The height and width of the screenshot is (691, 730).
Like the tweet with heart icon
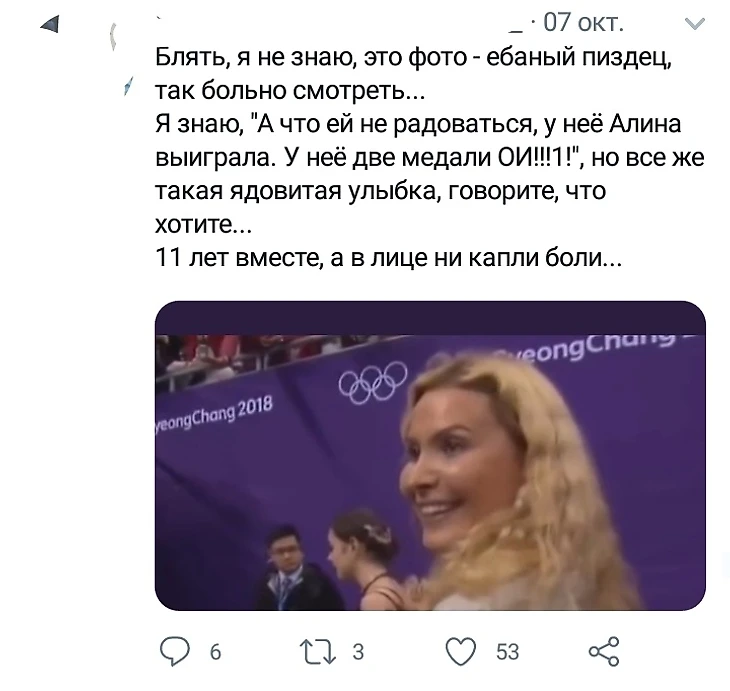click(x=463, y=652)
